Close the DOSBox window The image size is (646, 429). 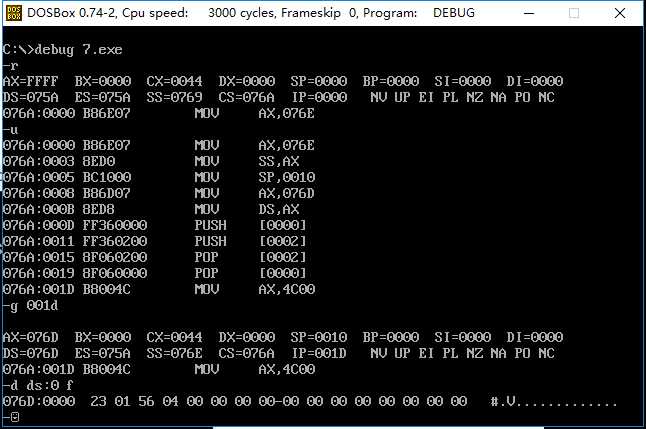click(620, 13)
